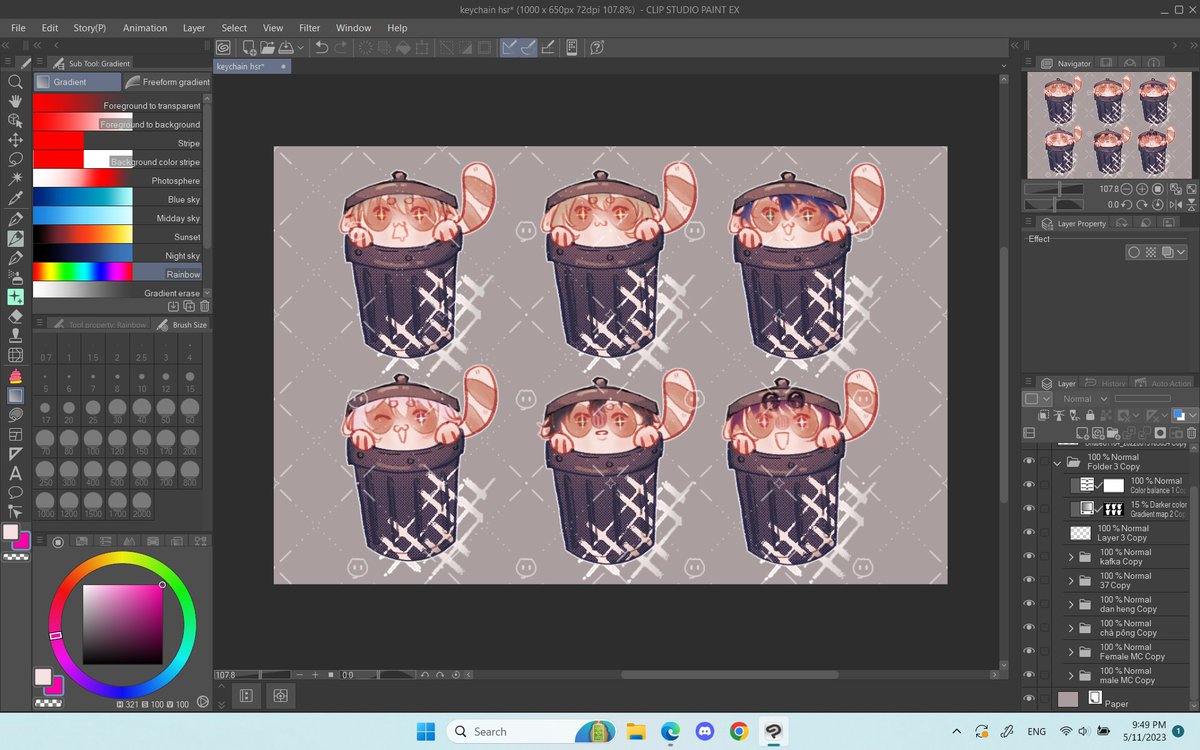Select the Balloon tool

coord(15,492)
